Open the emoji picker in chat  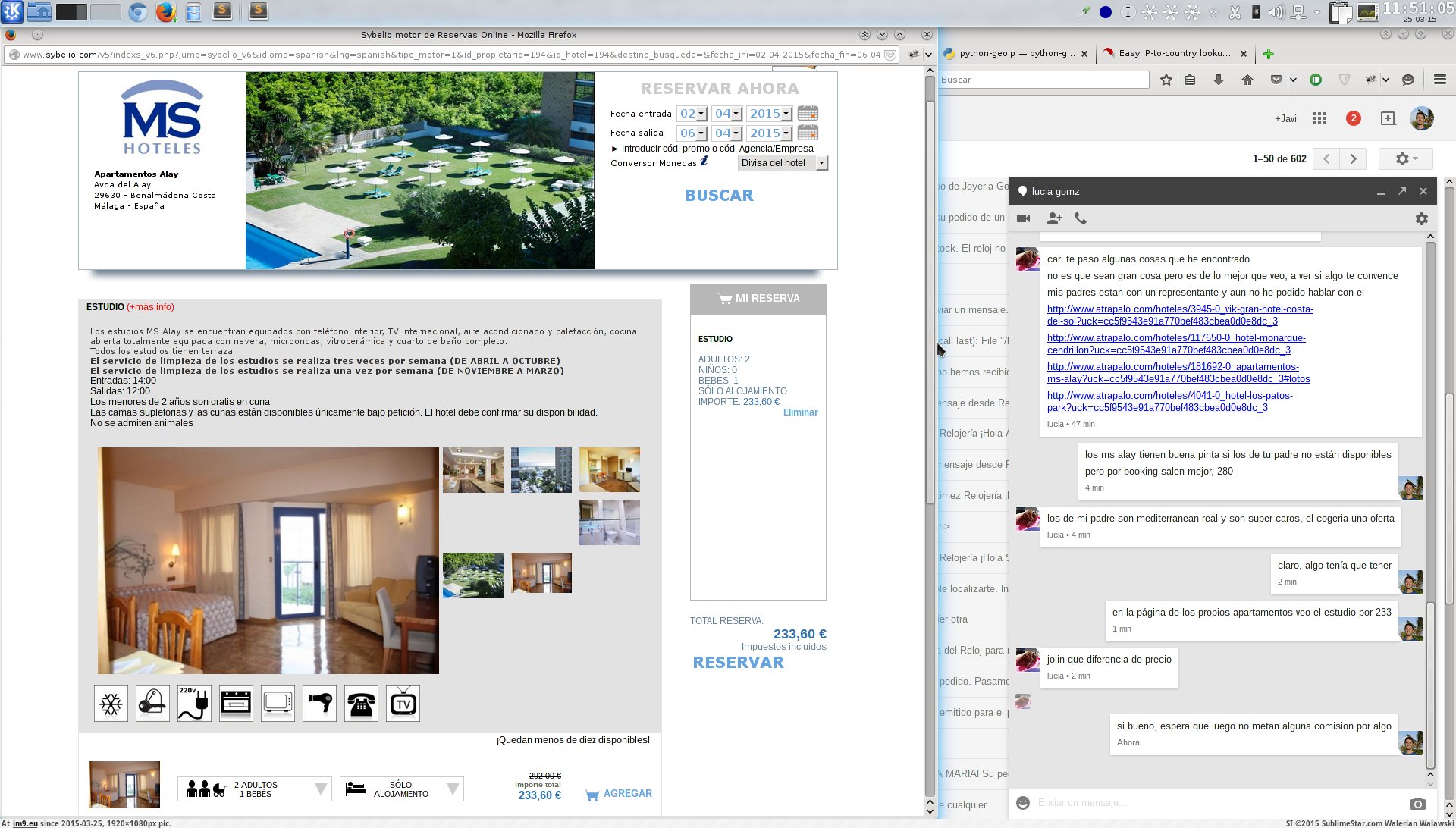(x=1023, y=803)
